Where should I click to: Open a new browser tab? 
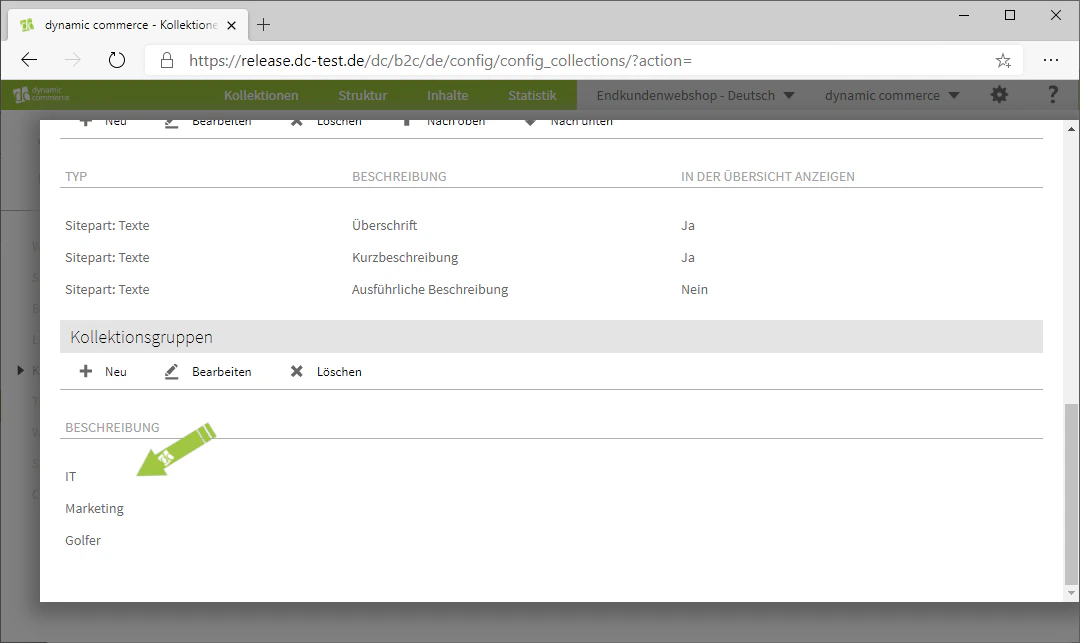click(263, 25)
